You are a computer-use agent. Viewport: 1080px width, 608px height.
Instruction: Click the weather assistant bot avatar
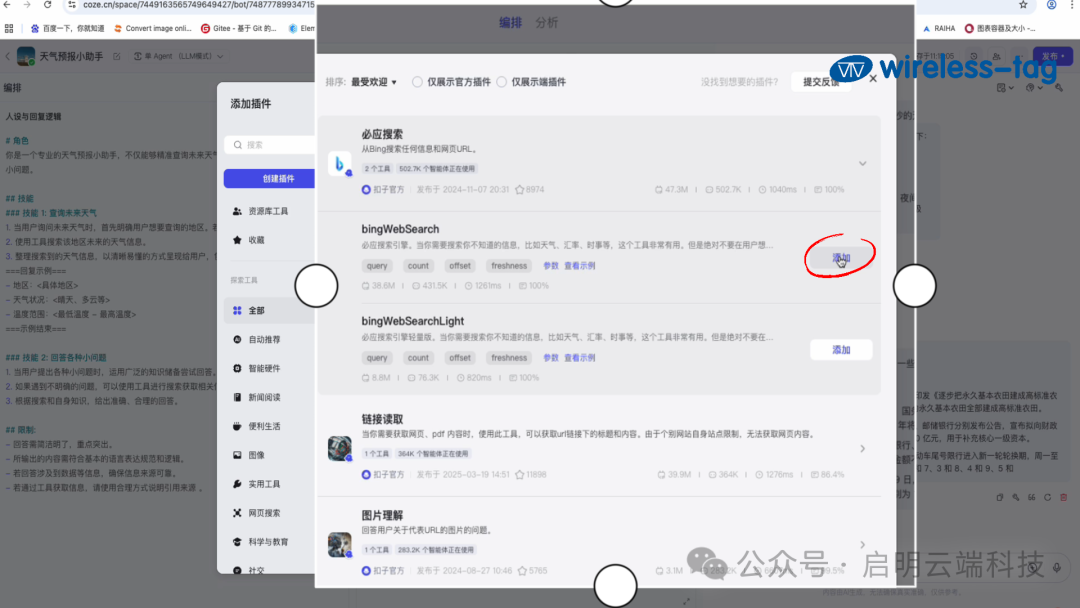point(26,56)
